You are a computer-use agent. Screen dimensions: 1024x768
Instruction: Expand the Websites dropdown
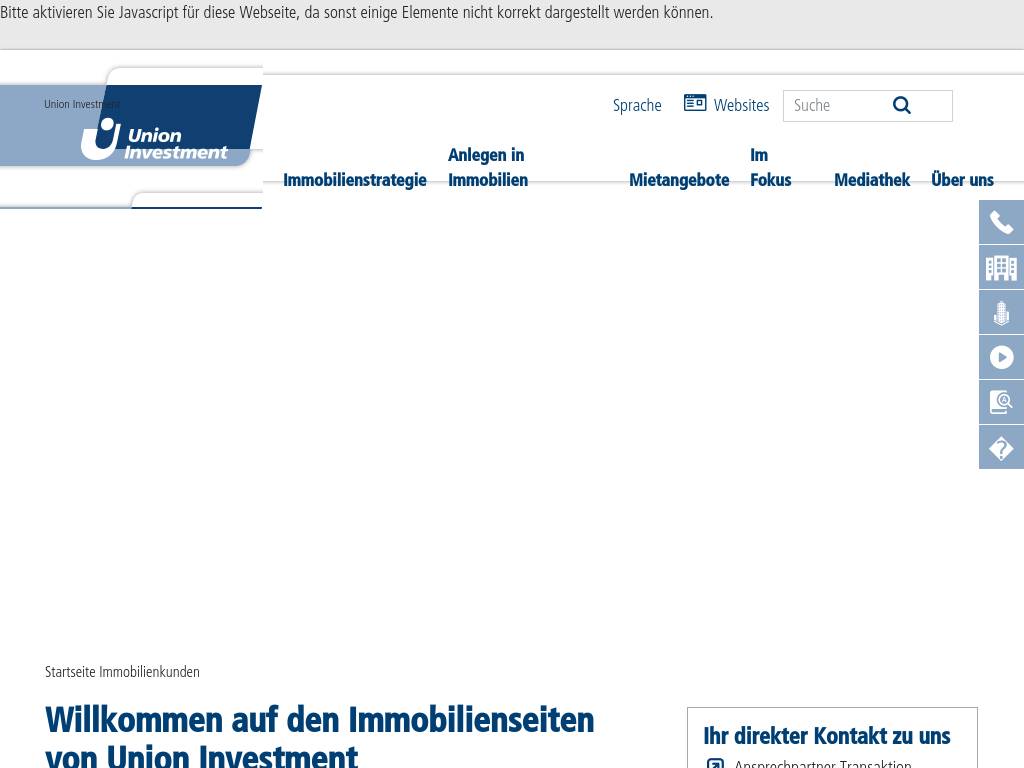pos(741,106)
